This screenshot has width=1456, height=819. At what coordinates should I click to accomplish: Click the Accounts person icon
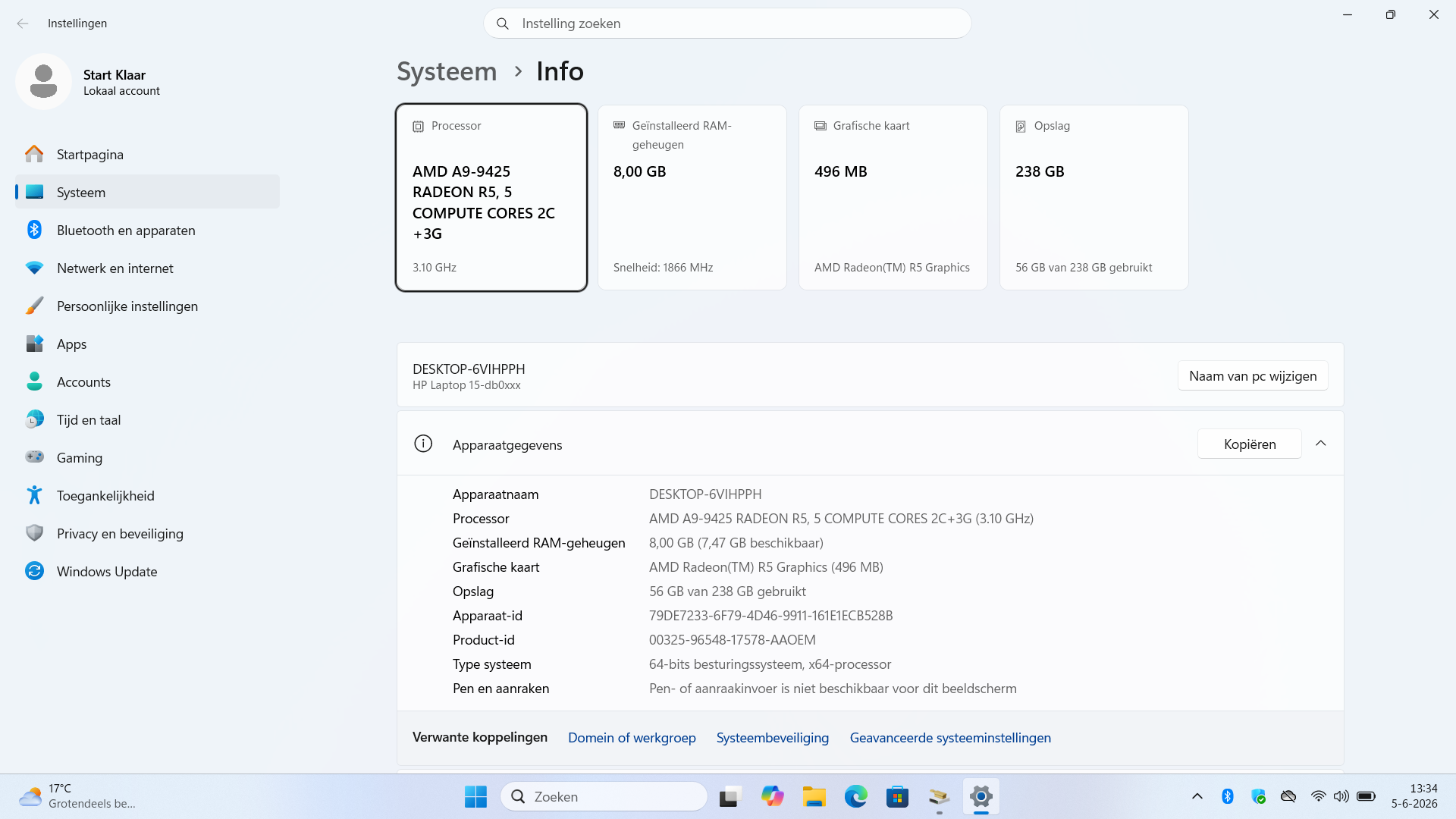coord(34,381)
